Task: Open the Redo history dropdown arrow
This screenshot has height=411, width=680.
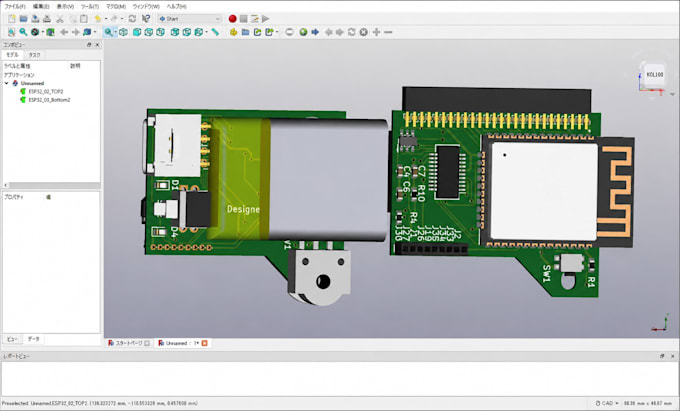Action: [122, 19]
